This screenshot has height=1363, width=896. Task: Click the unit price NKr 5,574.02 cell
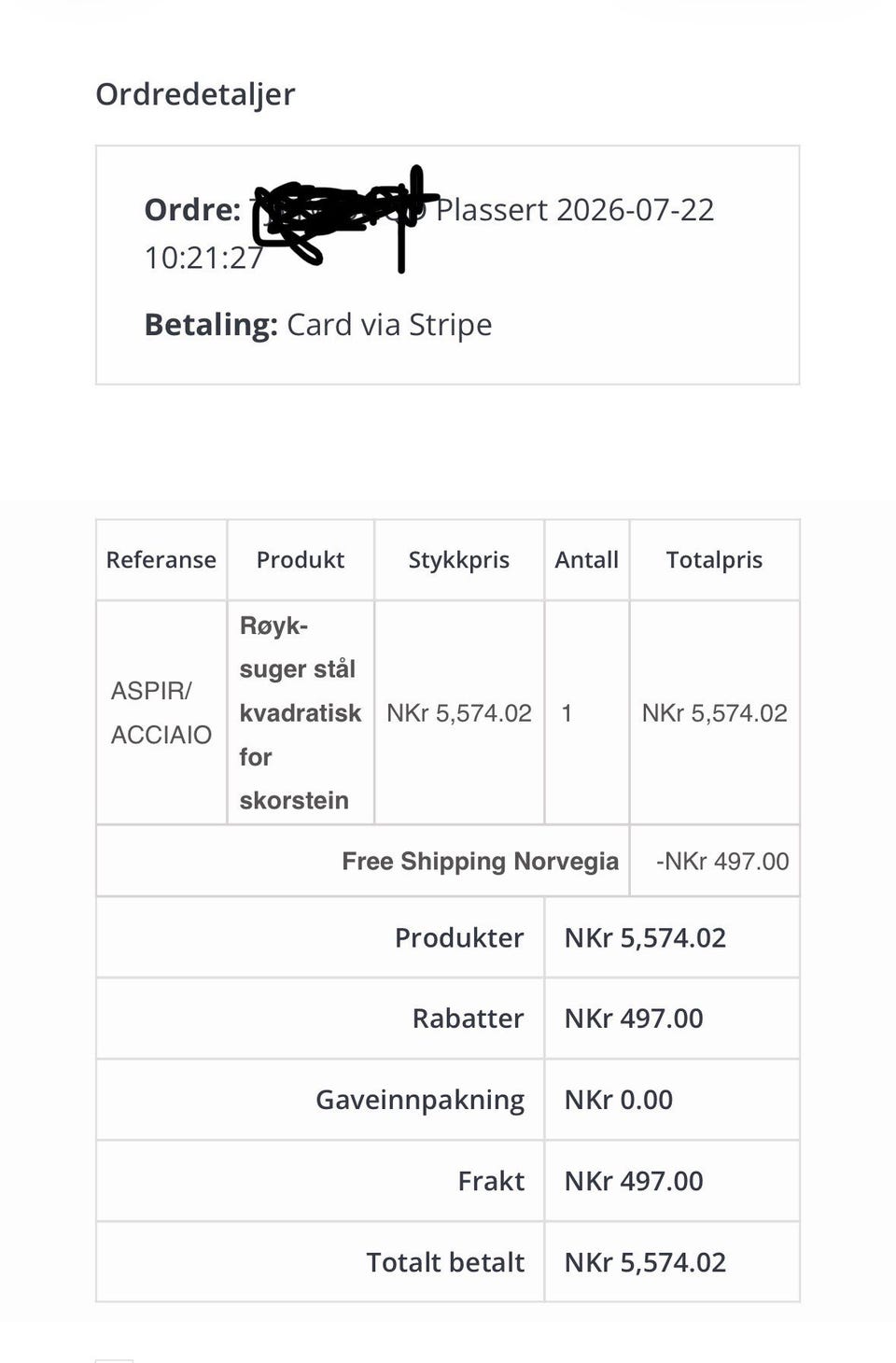(x=459, y=712)
